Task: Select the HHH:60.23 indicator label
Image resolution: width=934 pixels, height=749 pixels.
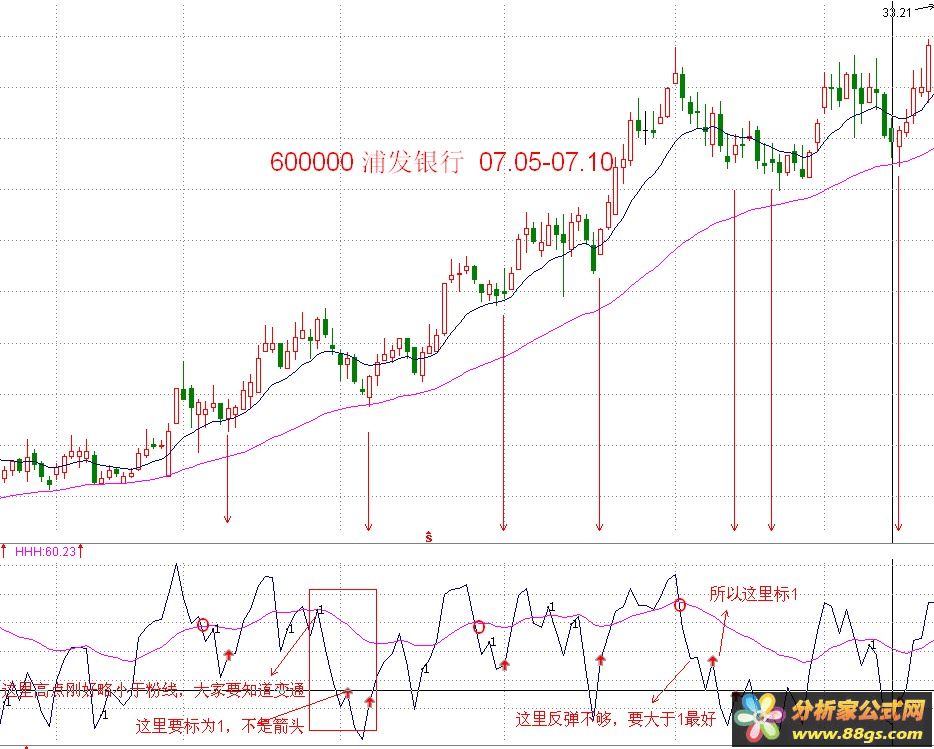Action: tap(45, 552)
